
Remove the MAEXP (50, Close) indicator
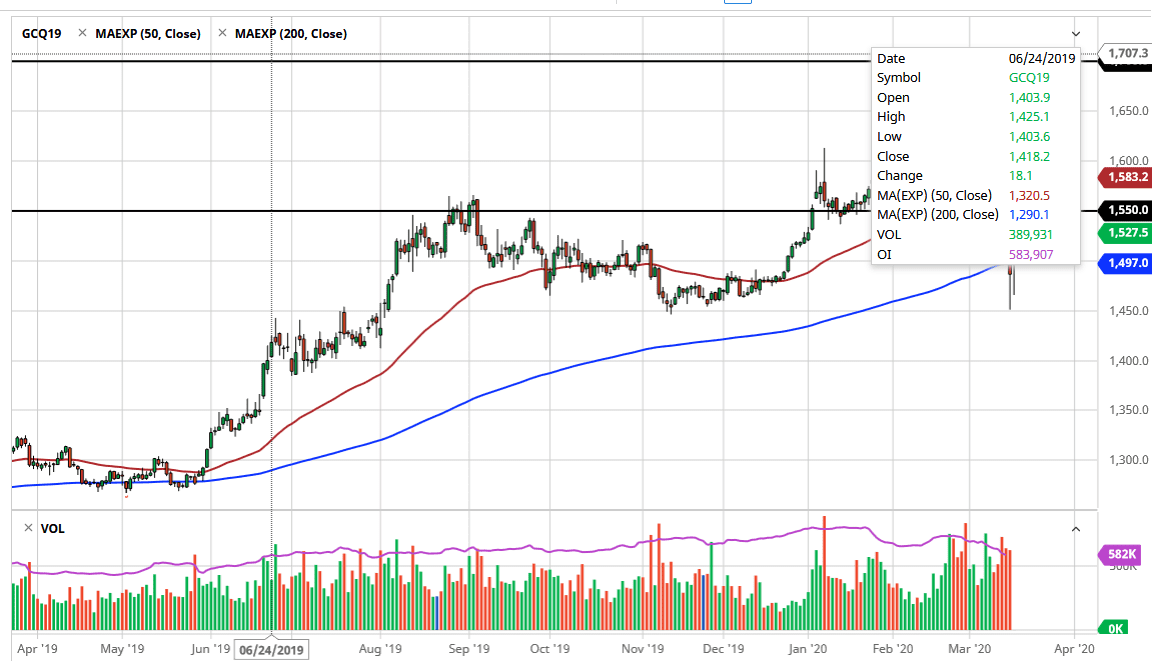point(82,33)
